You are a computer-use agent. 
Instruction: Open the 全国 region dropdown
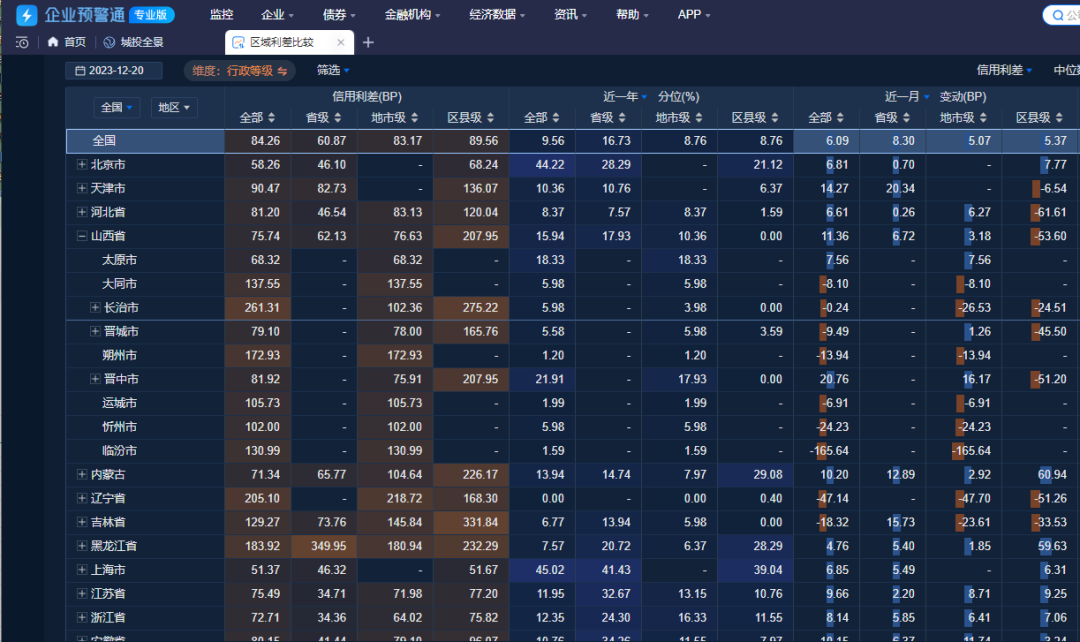tap(116, 107)
